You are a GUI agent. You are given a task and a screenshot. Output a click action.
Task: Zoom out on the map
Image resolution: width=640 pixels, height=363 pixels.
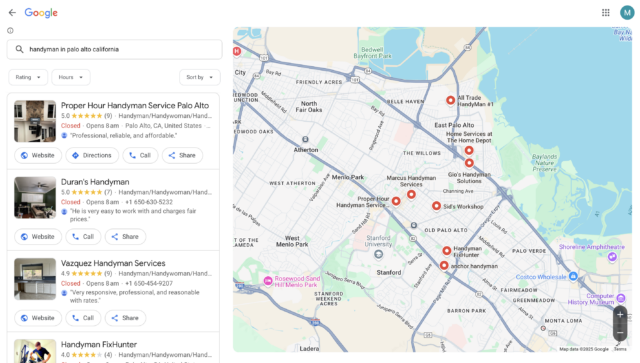(x=620, y=332)
